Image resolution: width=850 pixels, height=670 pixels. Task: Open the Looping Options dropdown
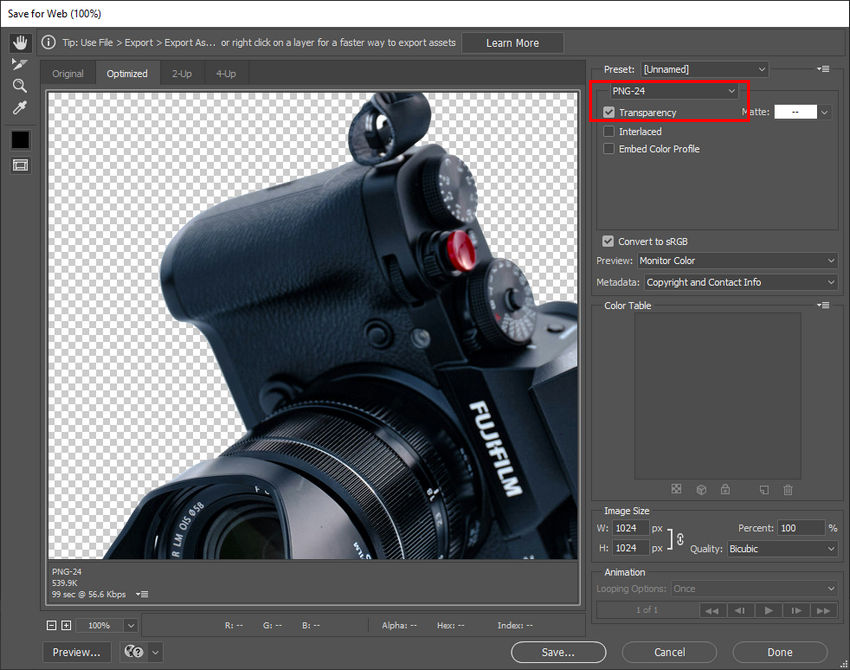[x=754, y=589]
